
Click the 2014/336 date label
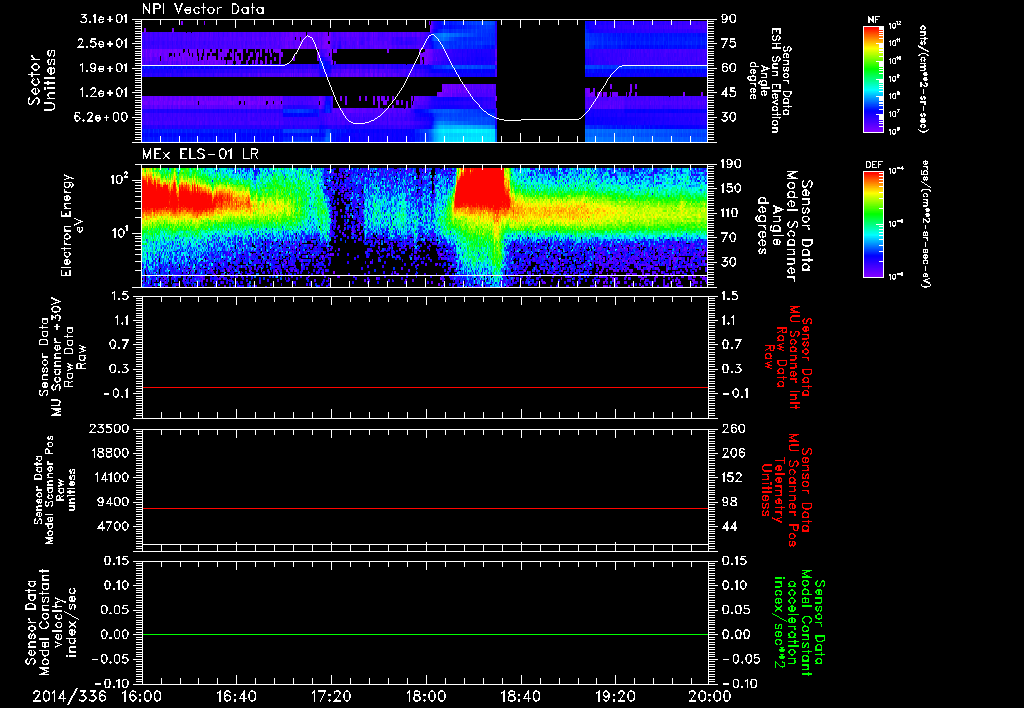[69, 696]
